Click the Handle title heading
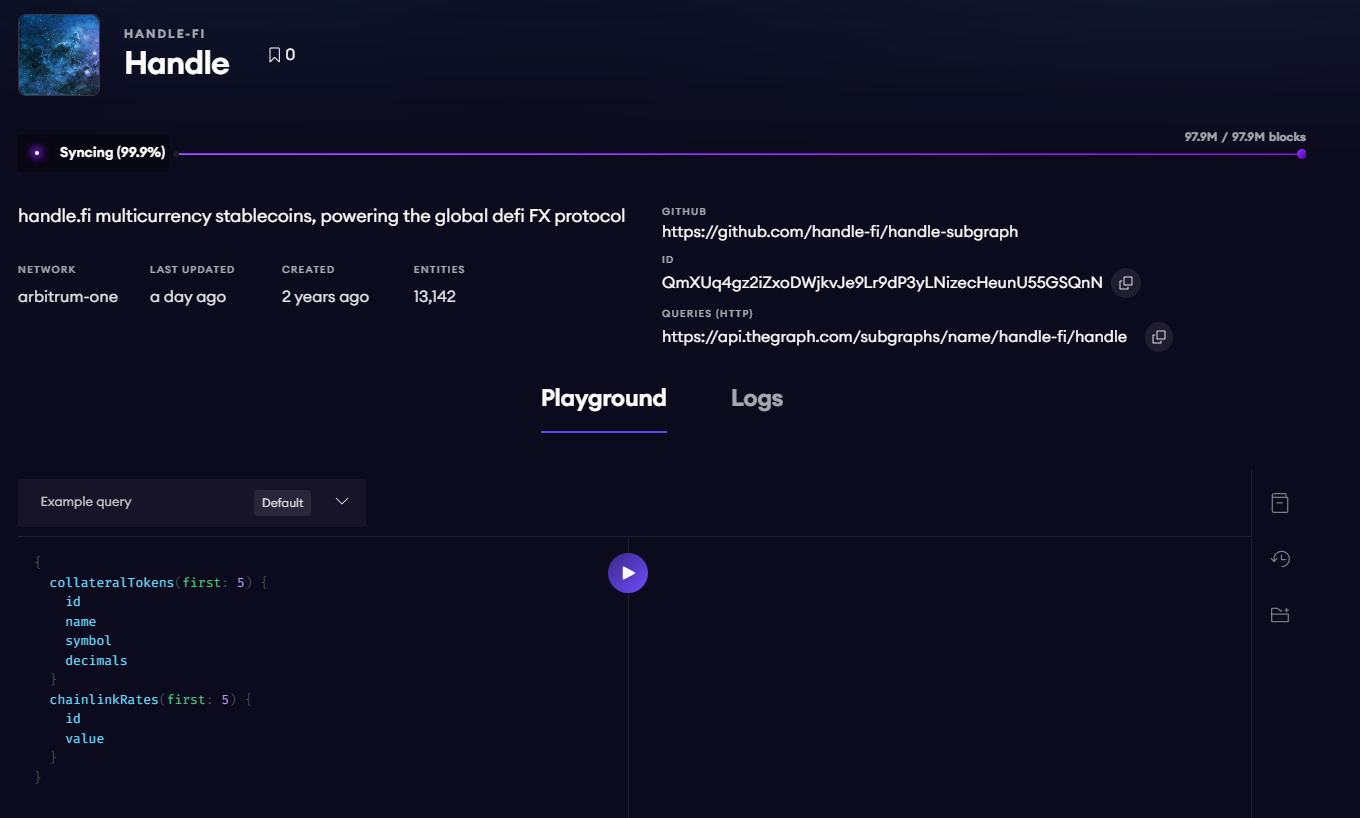Screen dimensions: 1360x818 [x=177, y=63]
